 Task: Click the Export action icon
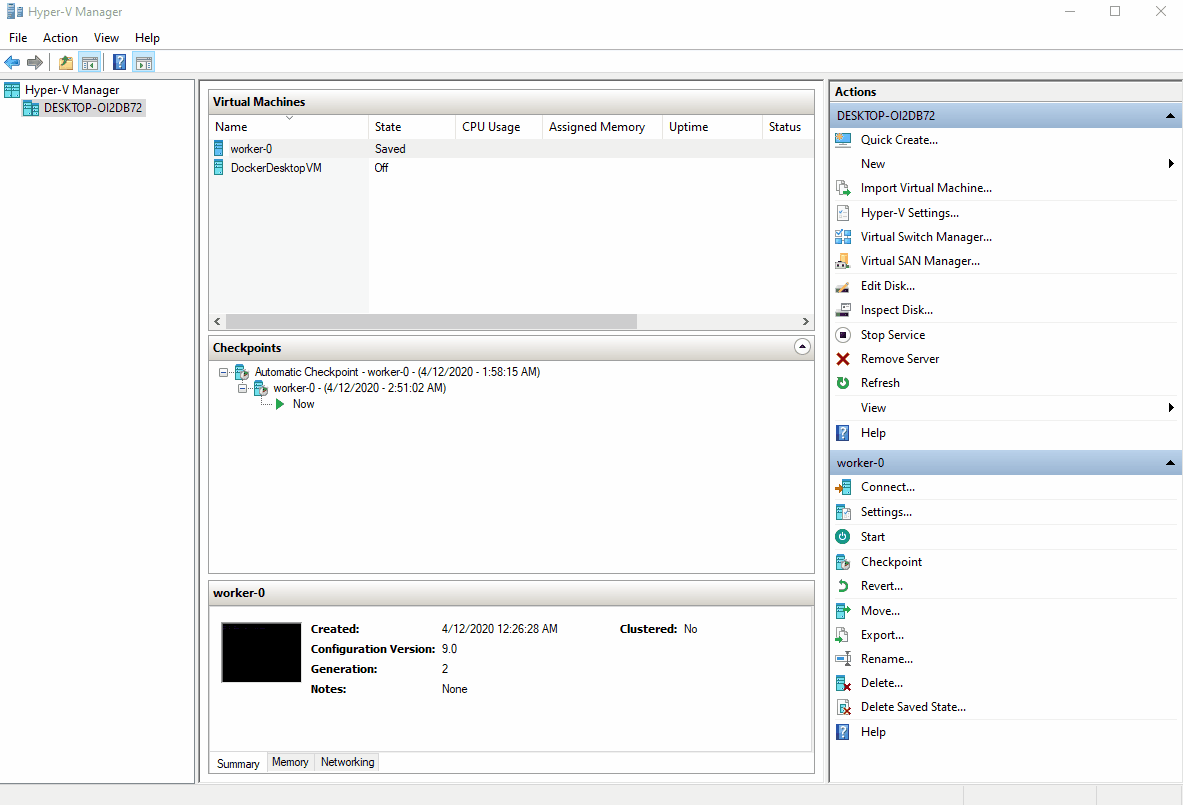coord(843,635)
